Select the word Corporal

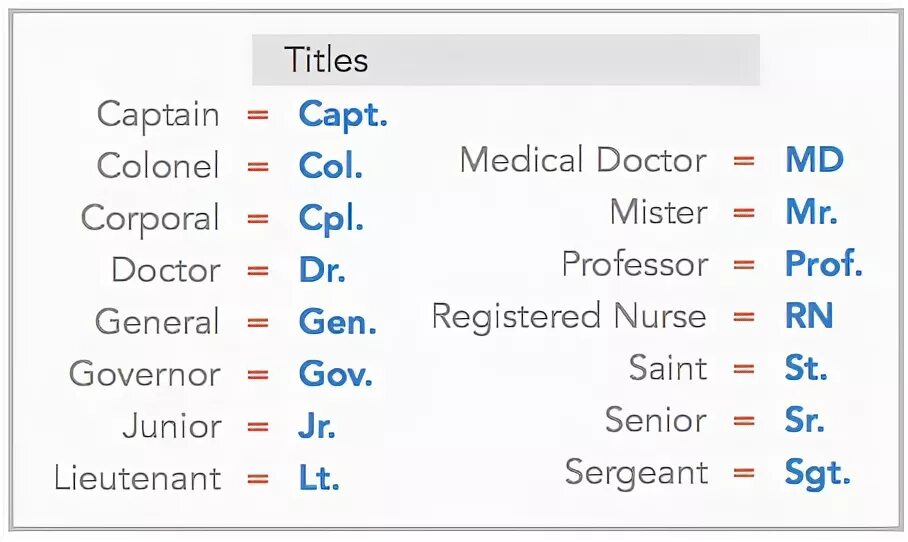click(150, 218)
